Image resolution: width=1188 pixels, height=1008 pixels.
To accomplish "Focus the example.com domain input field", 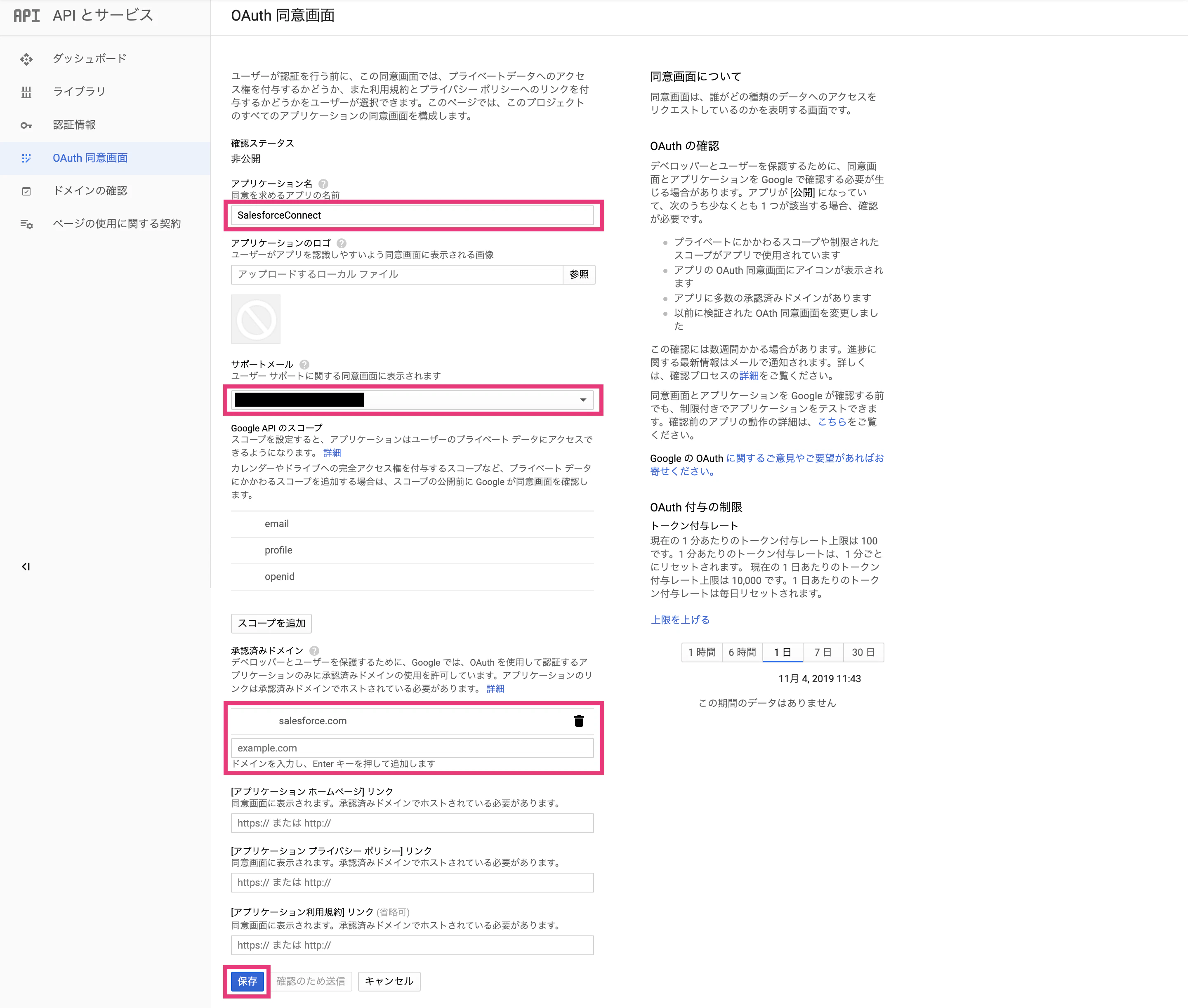I will pyautogui.click(x=412, y=748).
